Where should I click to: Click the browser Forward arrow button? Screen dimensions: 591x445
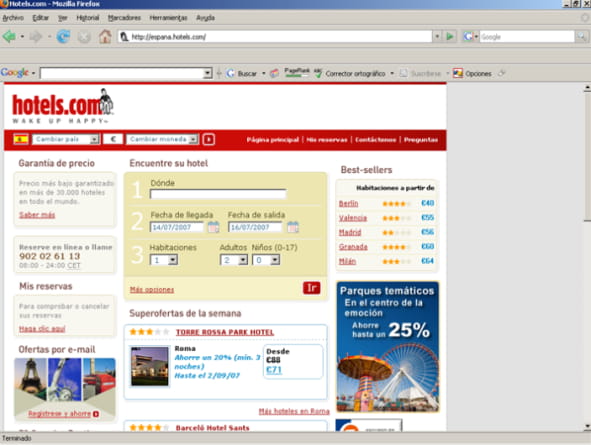35,37
